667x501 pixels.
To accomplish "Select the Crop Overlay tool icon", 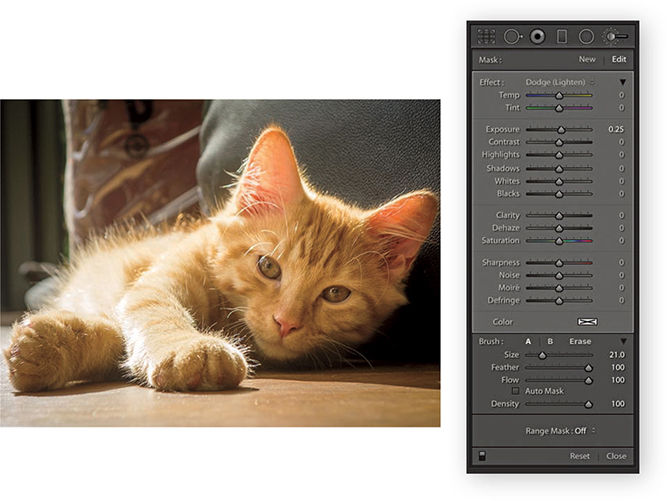I will pyautogui.click(x=486, y=37).
